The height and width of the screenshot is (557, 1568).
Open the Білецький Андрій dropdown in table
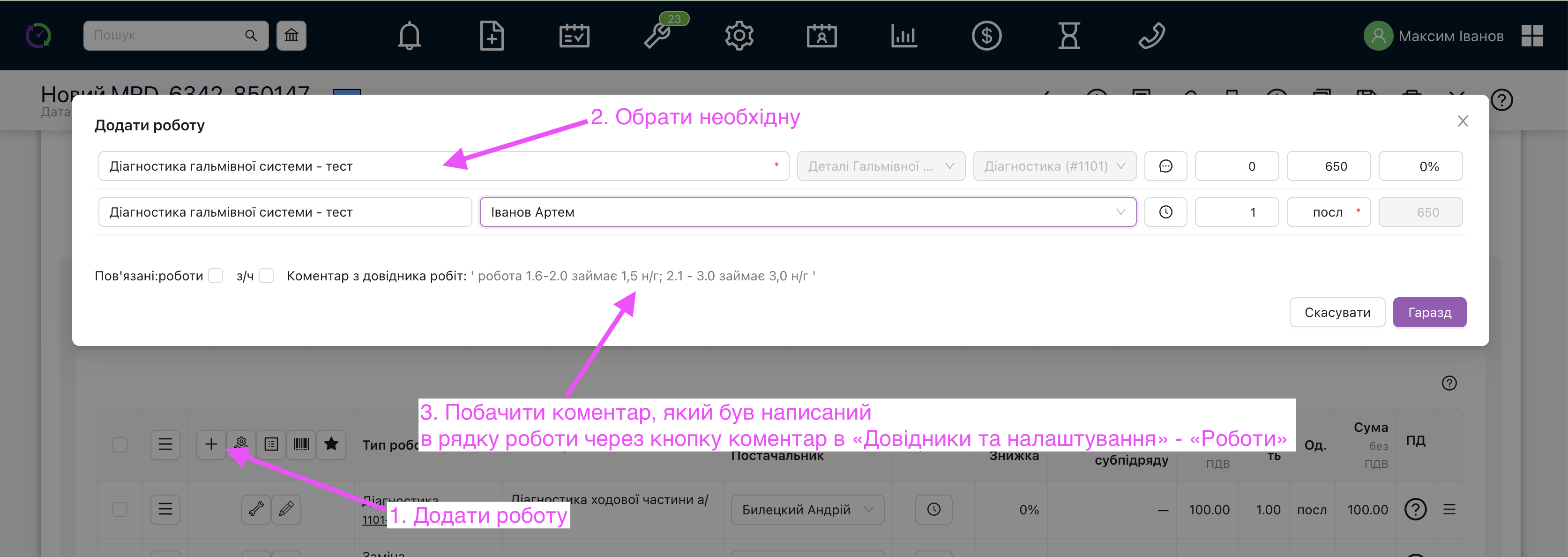tap(807, 510)
